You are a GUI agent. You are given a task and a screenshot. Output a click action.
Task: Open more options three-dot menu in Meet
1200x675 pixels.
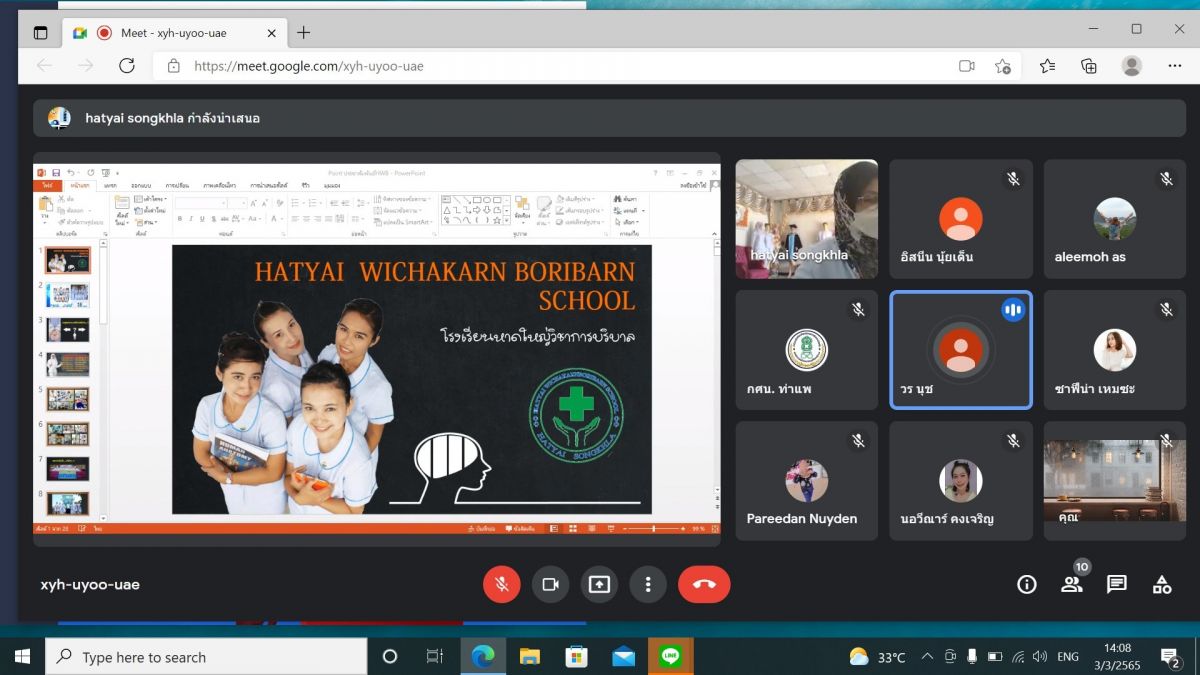(x=648, y=585)
